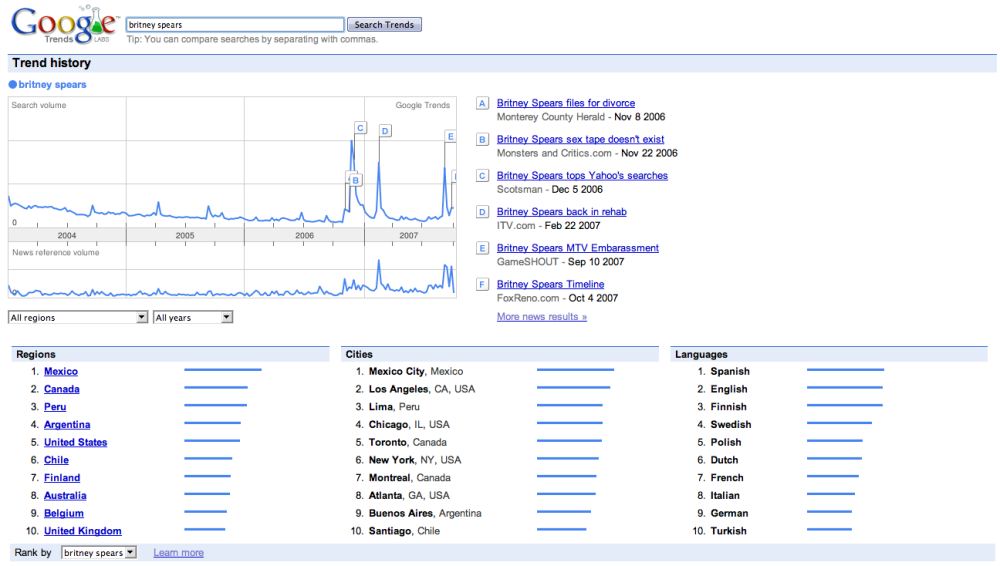Click the Dutch language row
The image size is (1000, 566).
pyautogui.click(x=724, y=460)
